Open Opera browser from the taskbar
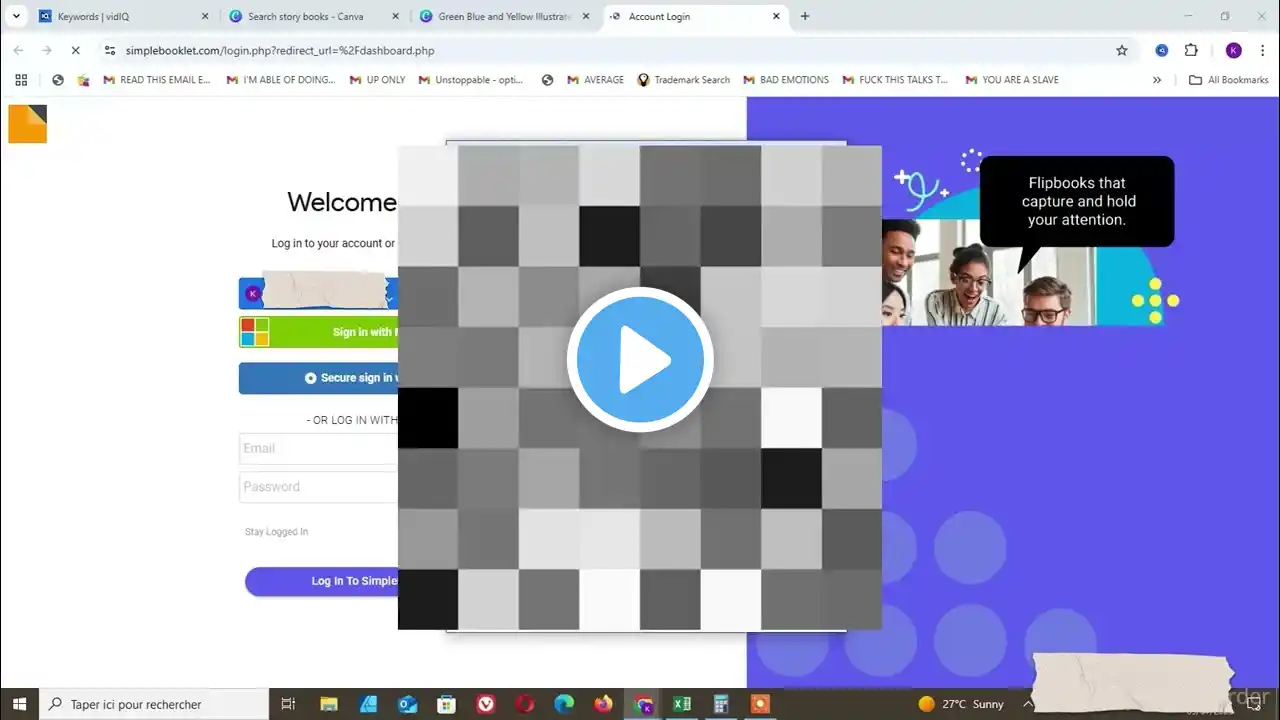The width and height of the screenshot is (1280, 720). pyautogui.click(x=525, y=704)
